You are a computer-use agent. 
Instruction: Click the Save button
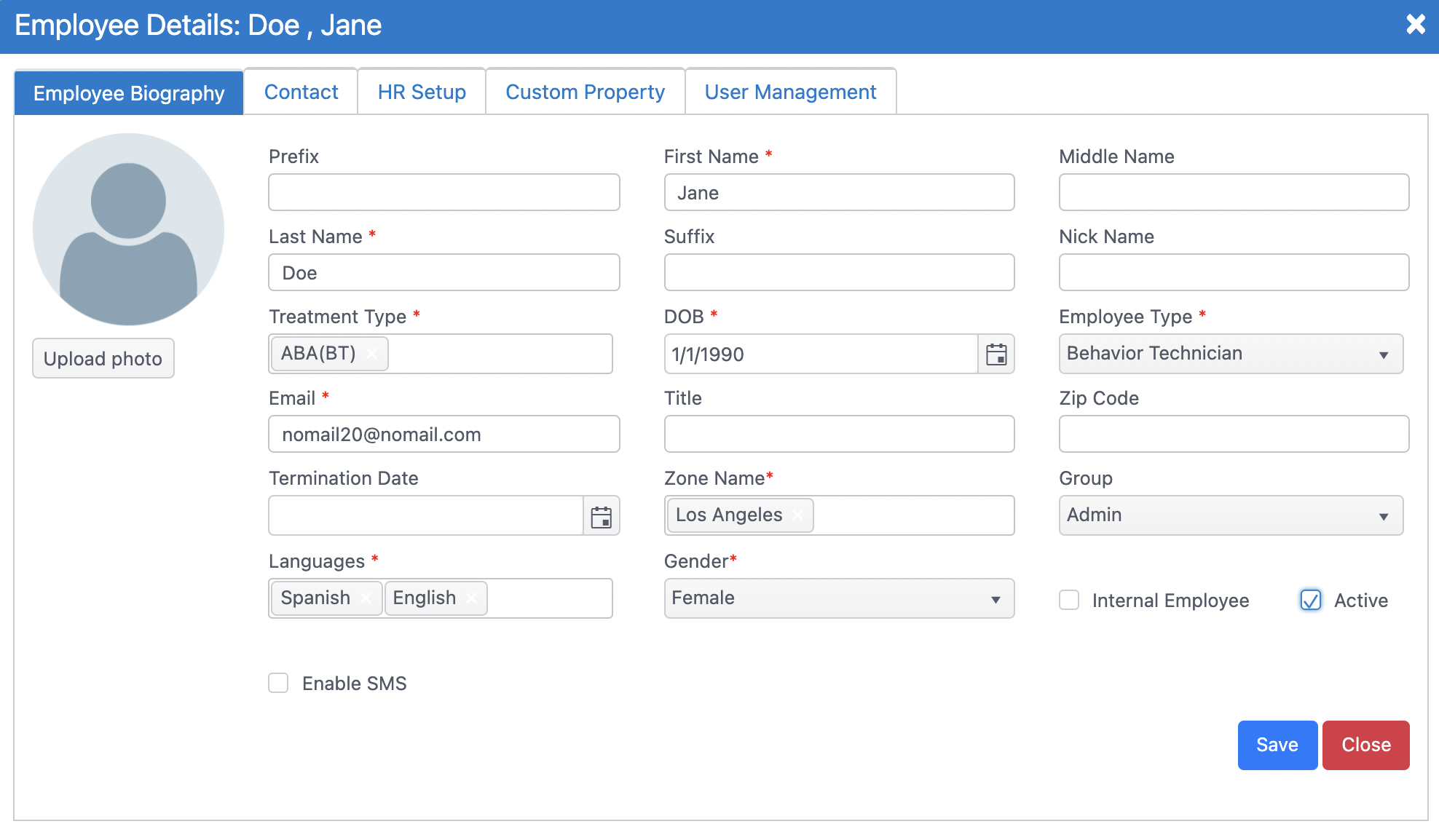[x=1277, y=745]
